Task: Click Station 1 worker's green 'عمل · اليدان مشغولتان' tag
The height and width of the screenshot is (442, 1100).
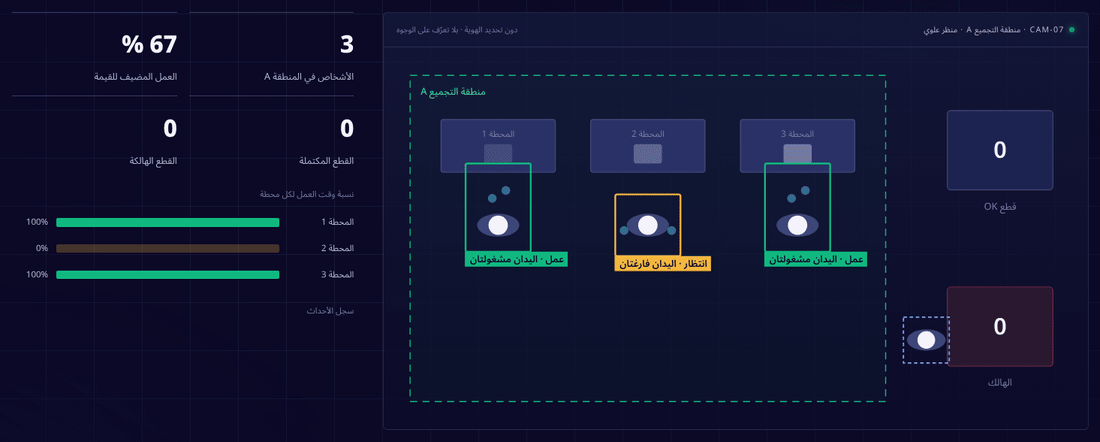Action: tap(516, 260)
